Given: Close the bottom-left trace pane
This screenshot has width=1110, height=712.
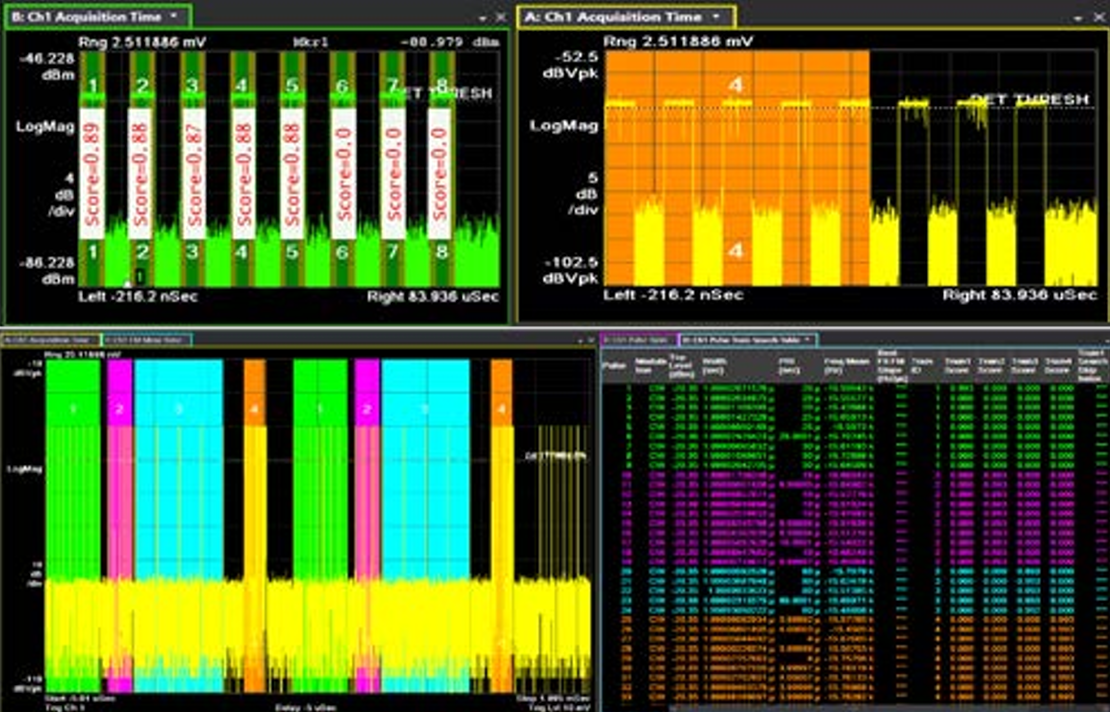Looking at the screenshot, I should tap(591, 340).
